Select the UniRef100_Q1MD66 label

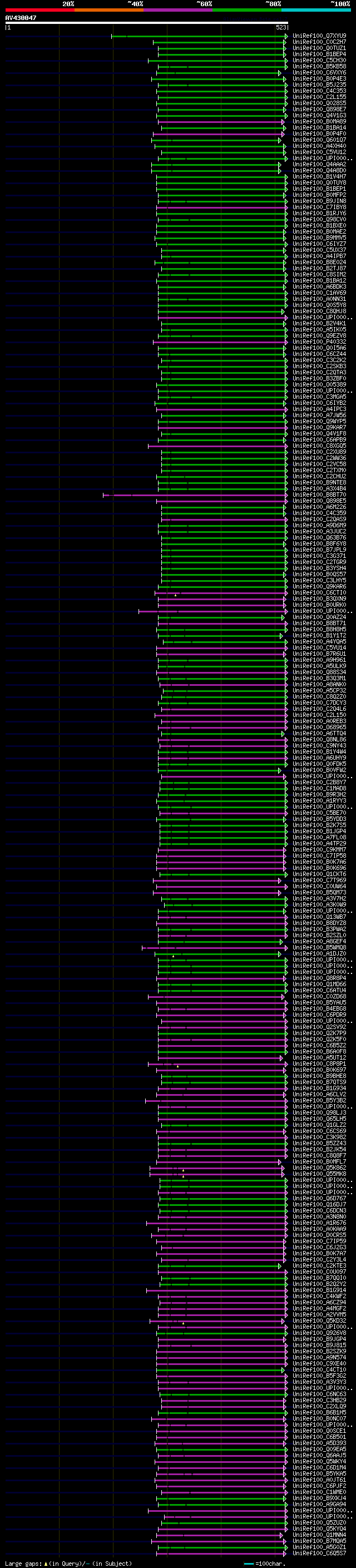319,985
